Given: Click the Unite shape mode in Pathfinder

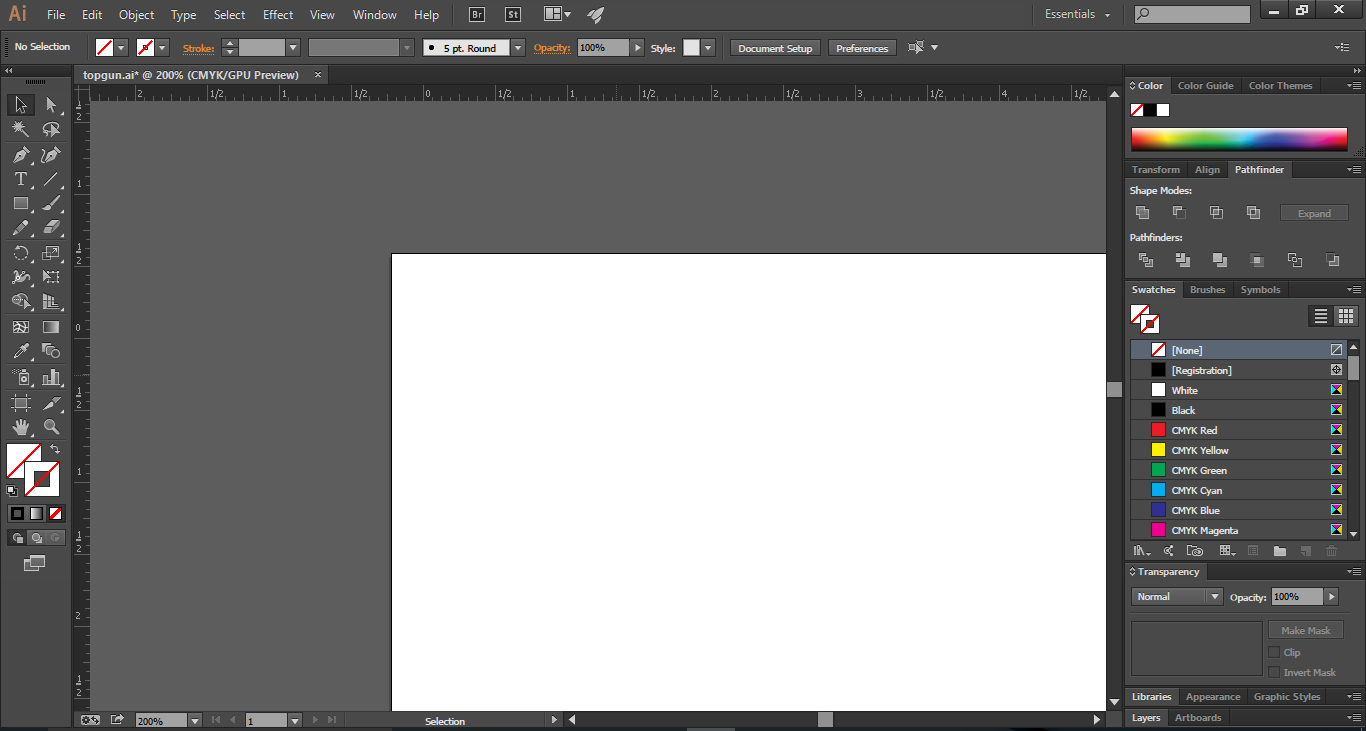Looking at the screenshot, I should [x=1143, y=211].
